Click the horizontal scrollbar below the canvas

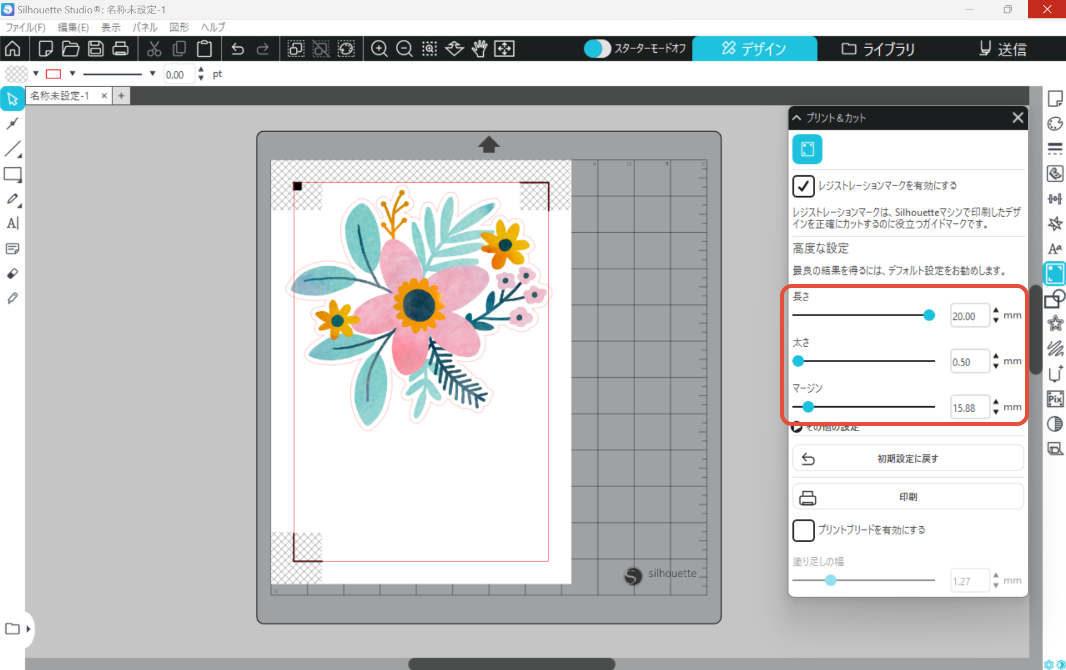(511, 664)
